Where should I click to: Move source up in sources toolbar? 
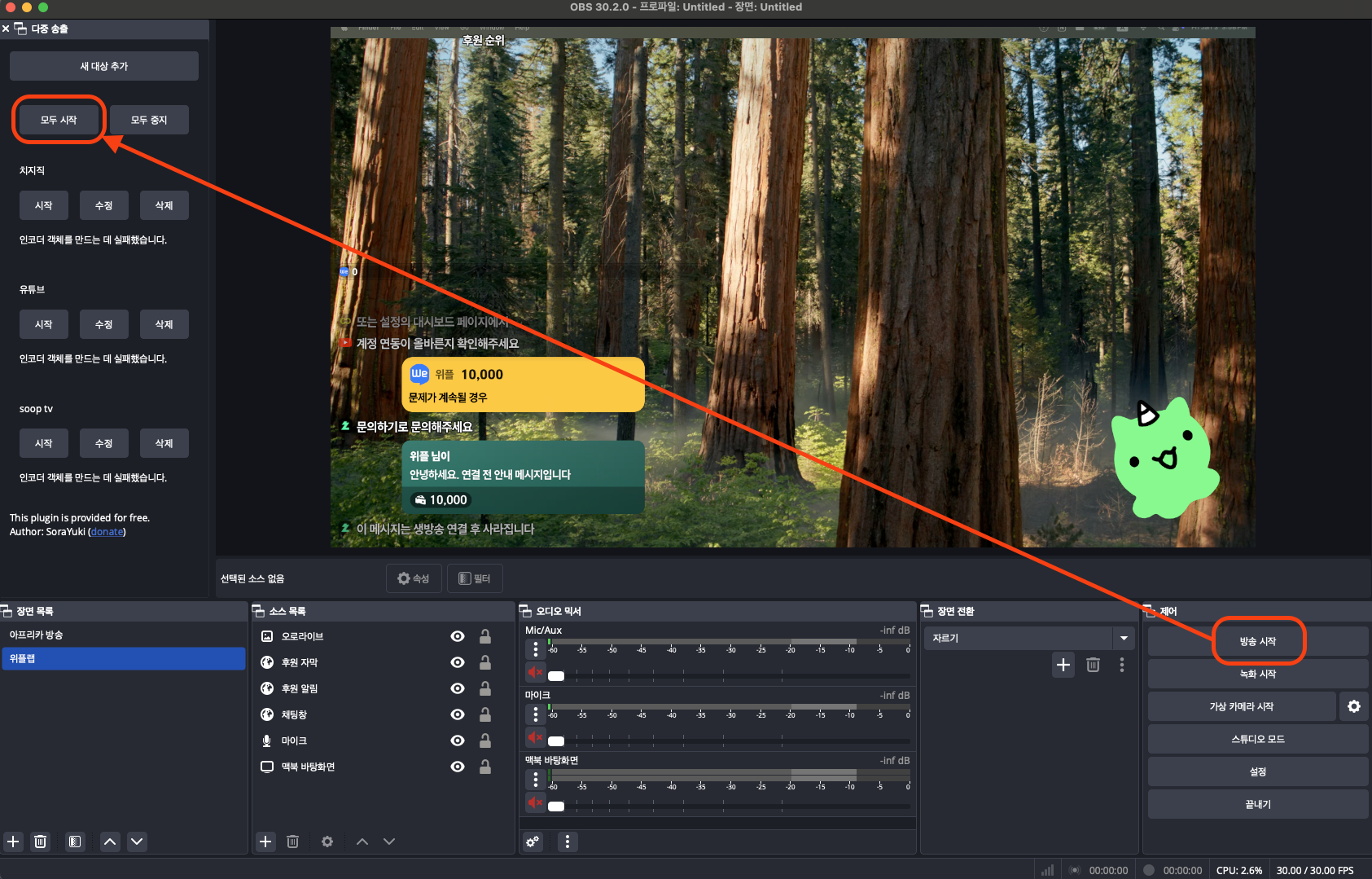click(362, 842)
